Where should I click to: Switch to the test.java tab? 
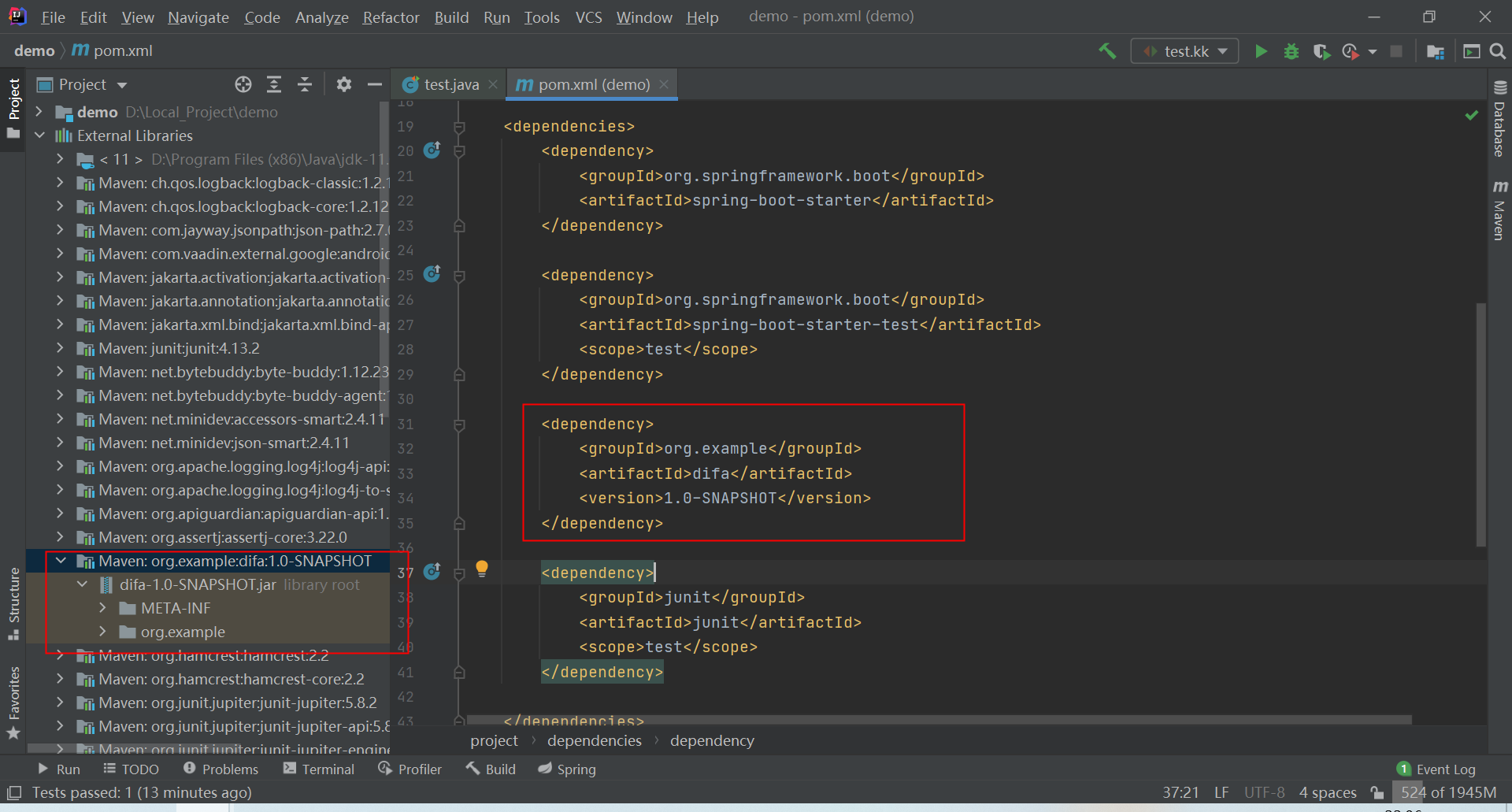[447, 84]
